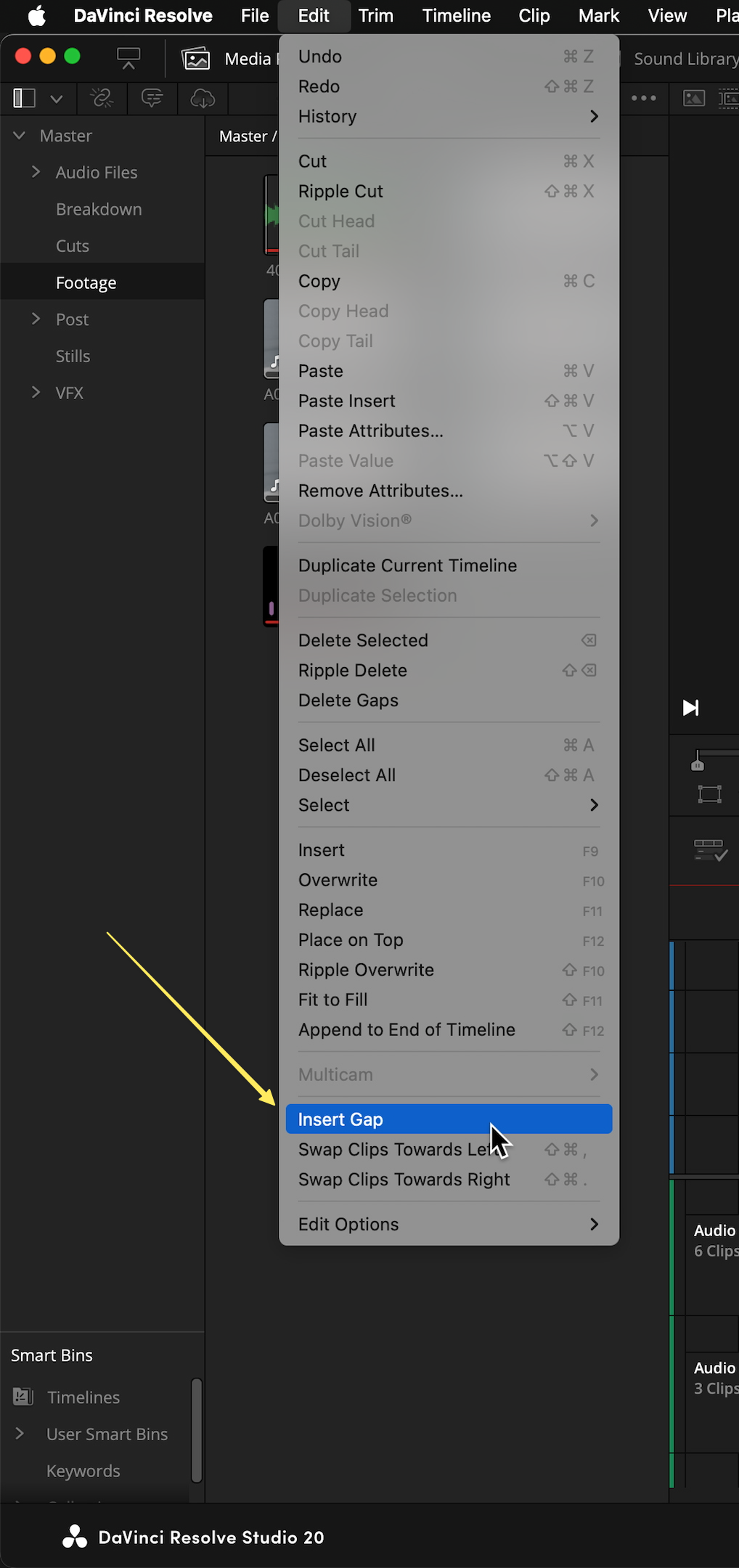Screen dimensions: 739x1568
Task: Open the three-dots options menu
Action: [644, 98]
